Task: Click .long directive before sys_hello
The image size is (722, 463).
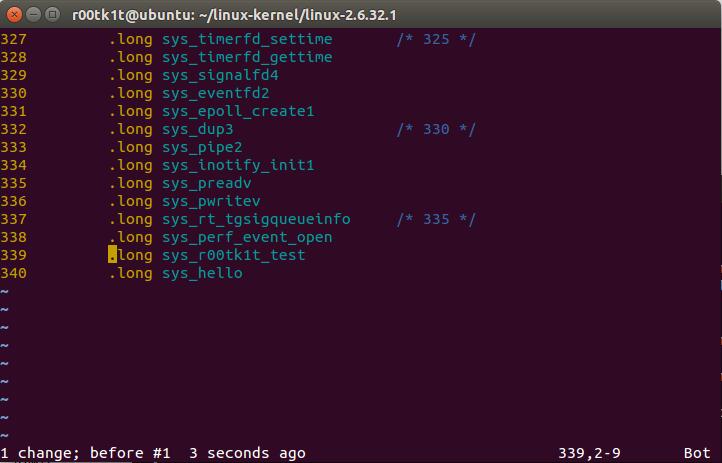Action: point(130,273)
